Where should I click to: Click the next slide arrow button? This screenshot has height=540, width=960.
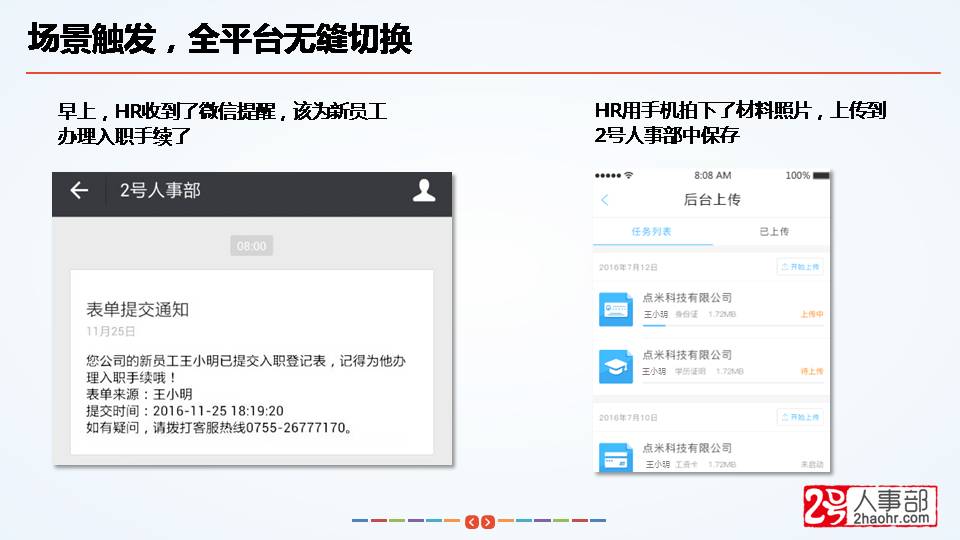click(487, 521)
